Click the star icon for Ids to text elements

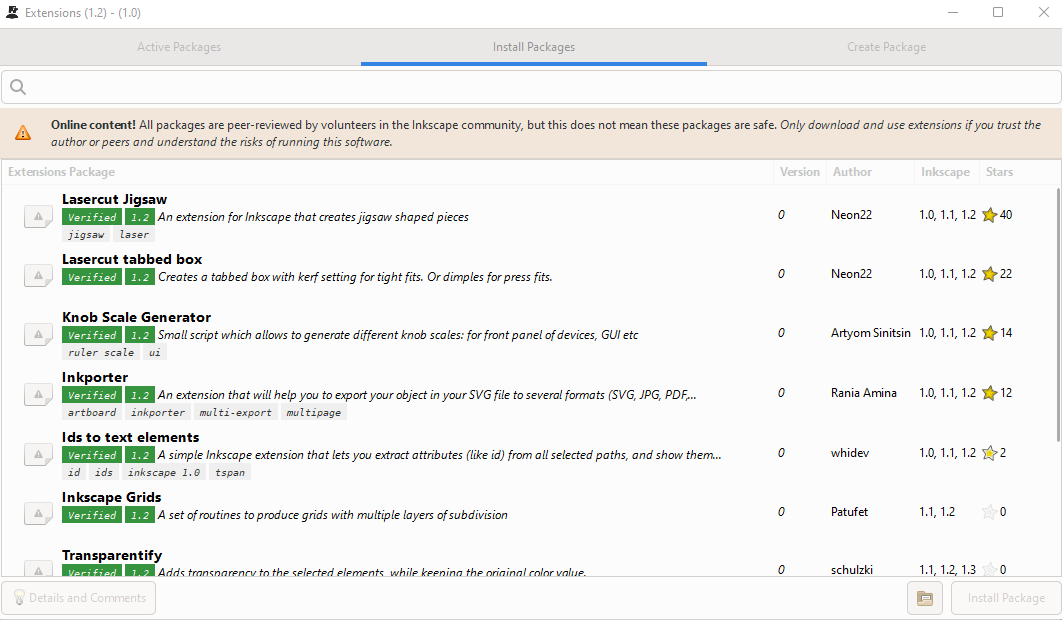(x=990, y=453)
